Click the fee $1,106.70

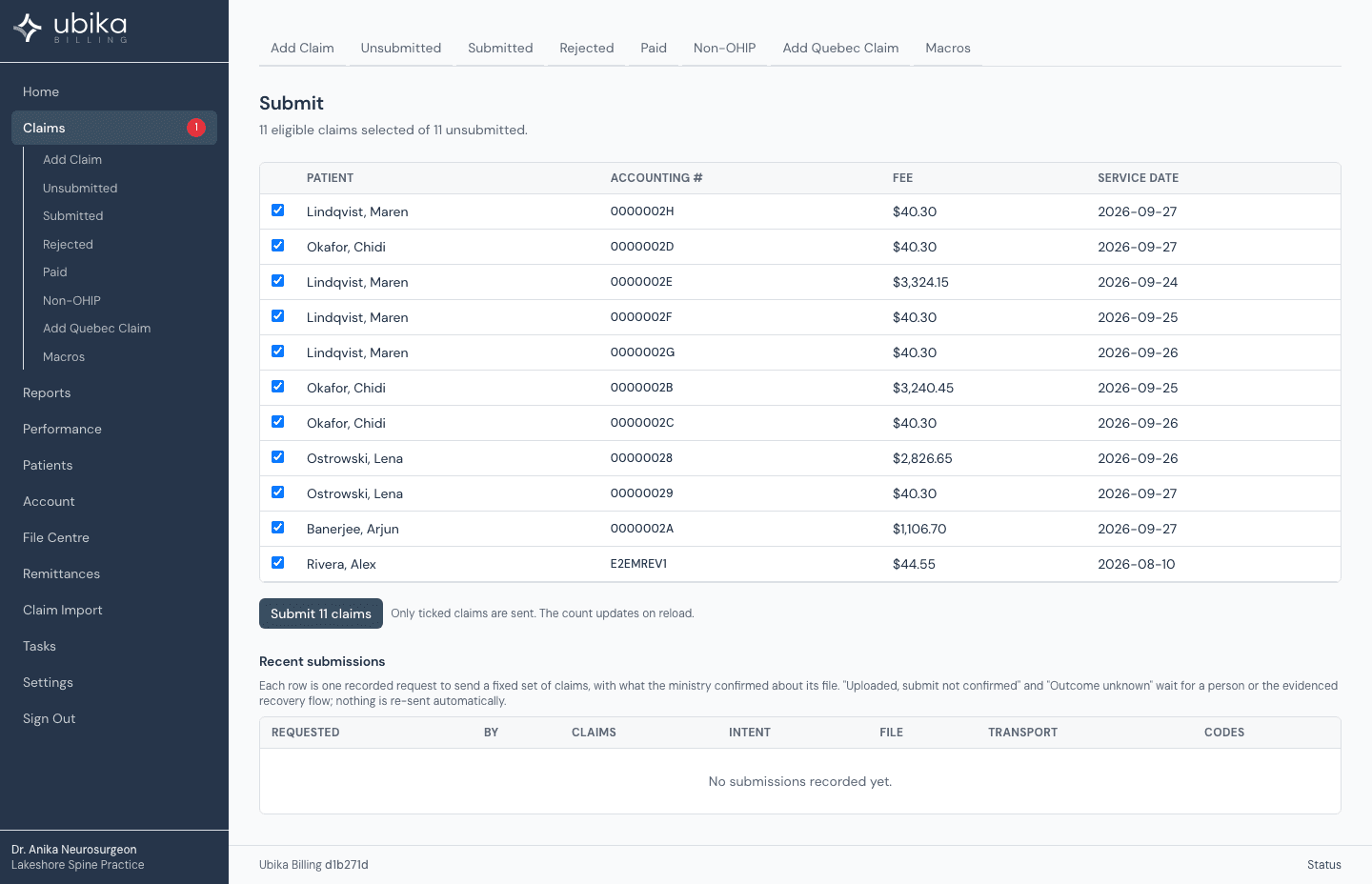919,529
